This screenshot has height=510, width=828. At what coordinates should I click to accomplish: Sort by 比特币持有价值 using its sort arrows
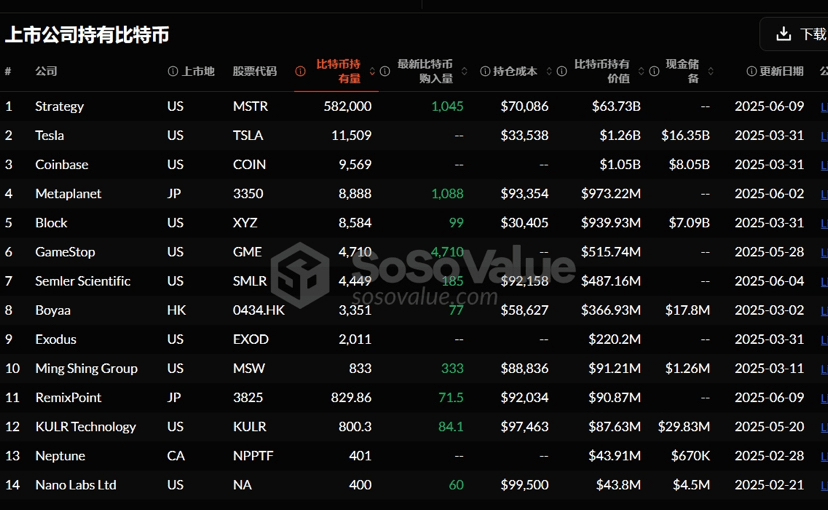641,71
